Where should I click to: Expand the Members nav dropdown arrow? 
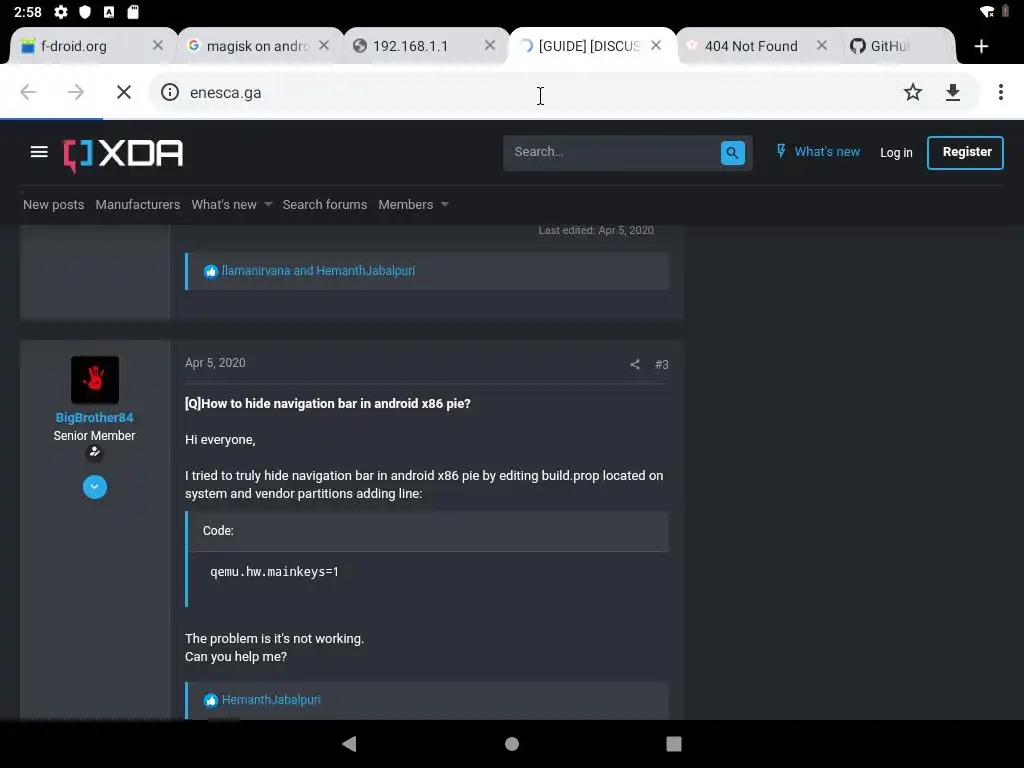(x=445, y=204)
